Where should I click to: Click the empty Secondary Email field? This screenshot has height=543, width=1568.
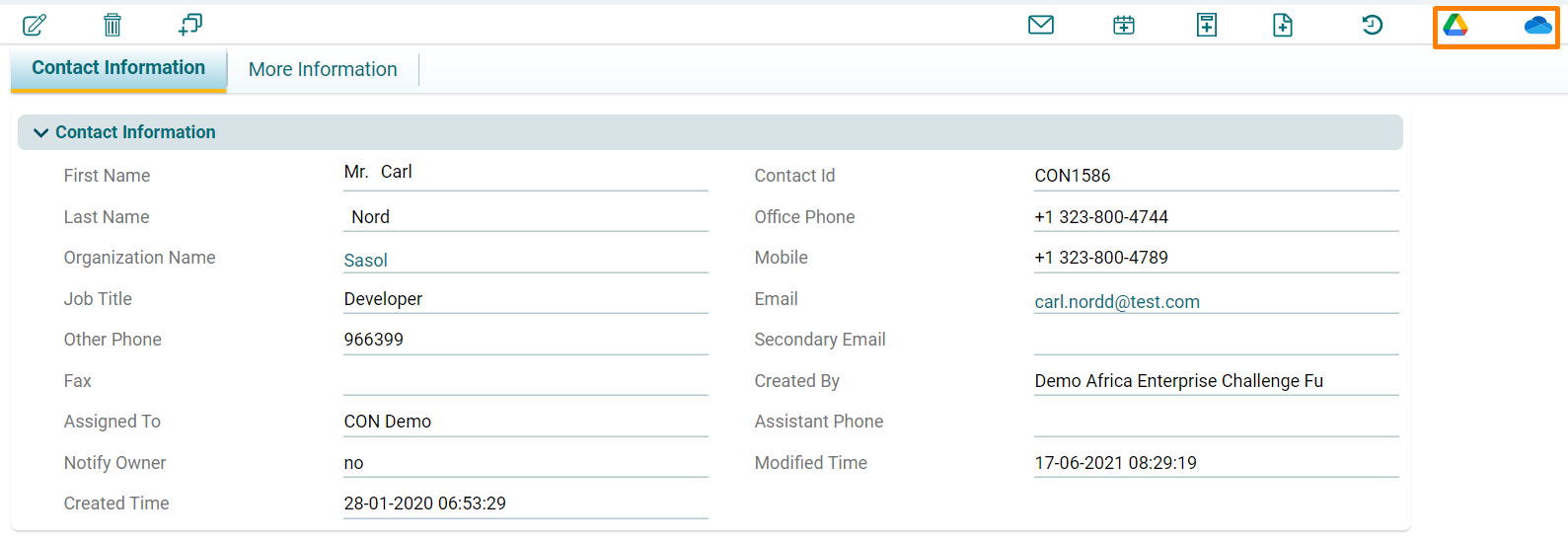pos(1216,340)
